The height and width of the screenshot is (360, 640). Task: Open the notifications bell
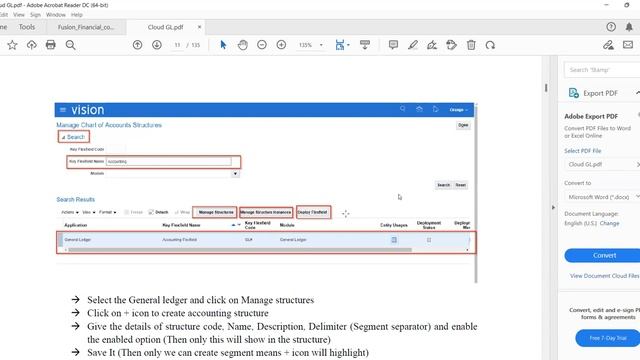629,27
